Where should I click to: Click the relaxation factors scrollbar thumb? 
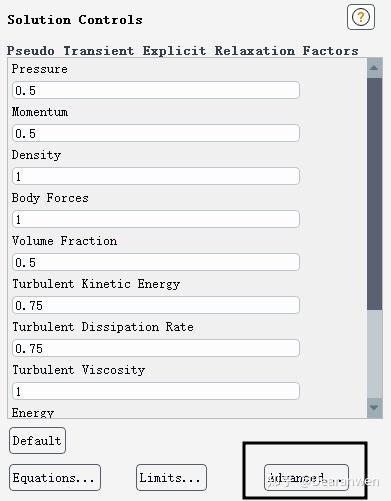[x=374, y=194]
